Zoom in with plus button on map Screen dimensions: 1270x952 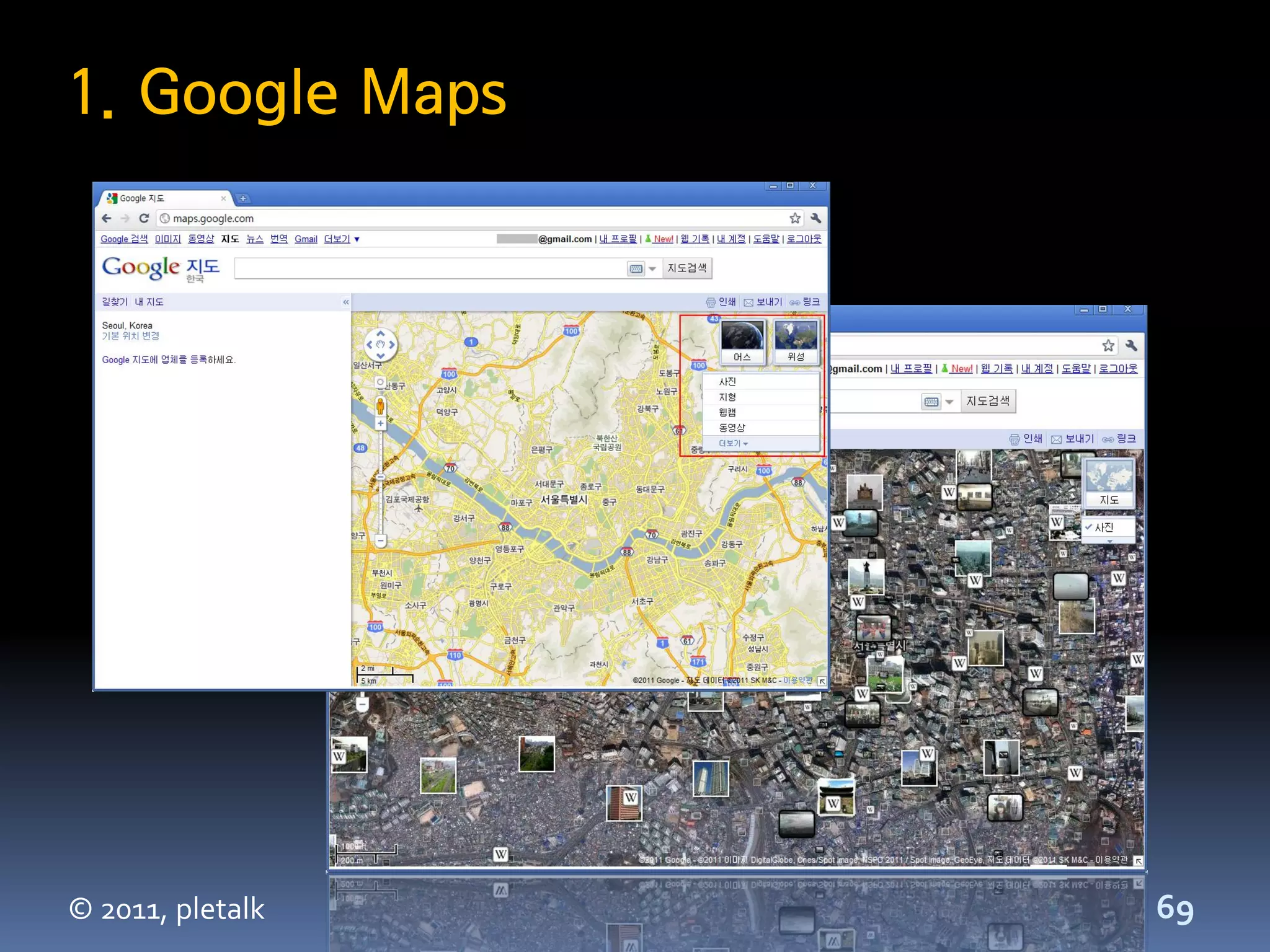pyautogui.click(x=380, y=424)
